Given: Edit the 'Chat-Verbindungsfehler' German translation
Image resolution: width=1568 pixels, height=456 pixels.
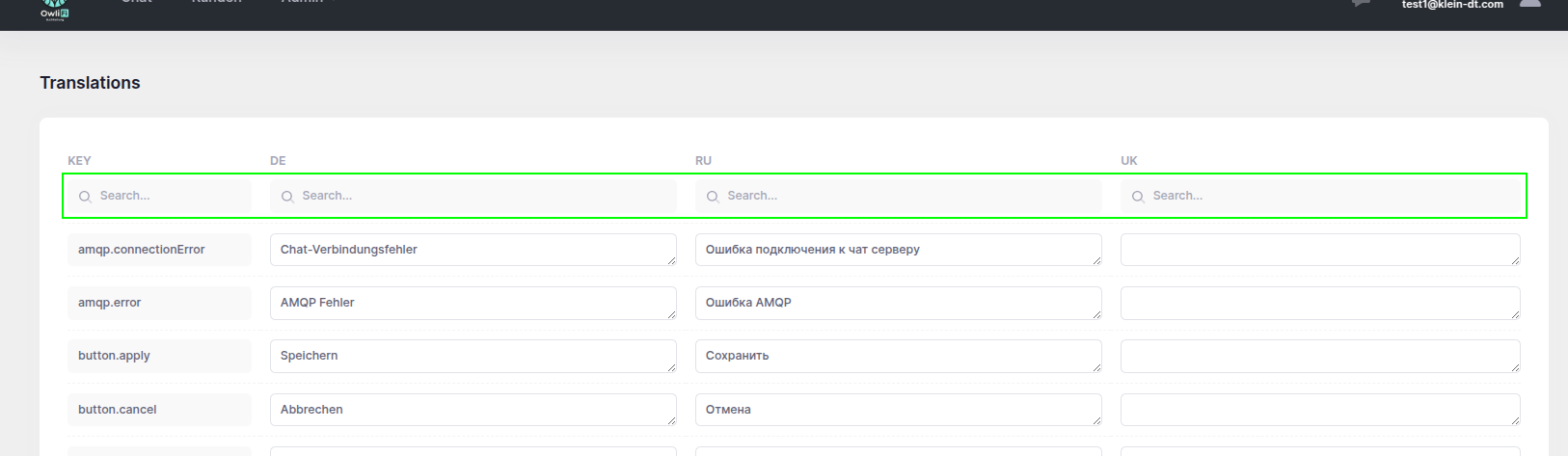Looking at the screenshot, I should tap(473, 250).
